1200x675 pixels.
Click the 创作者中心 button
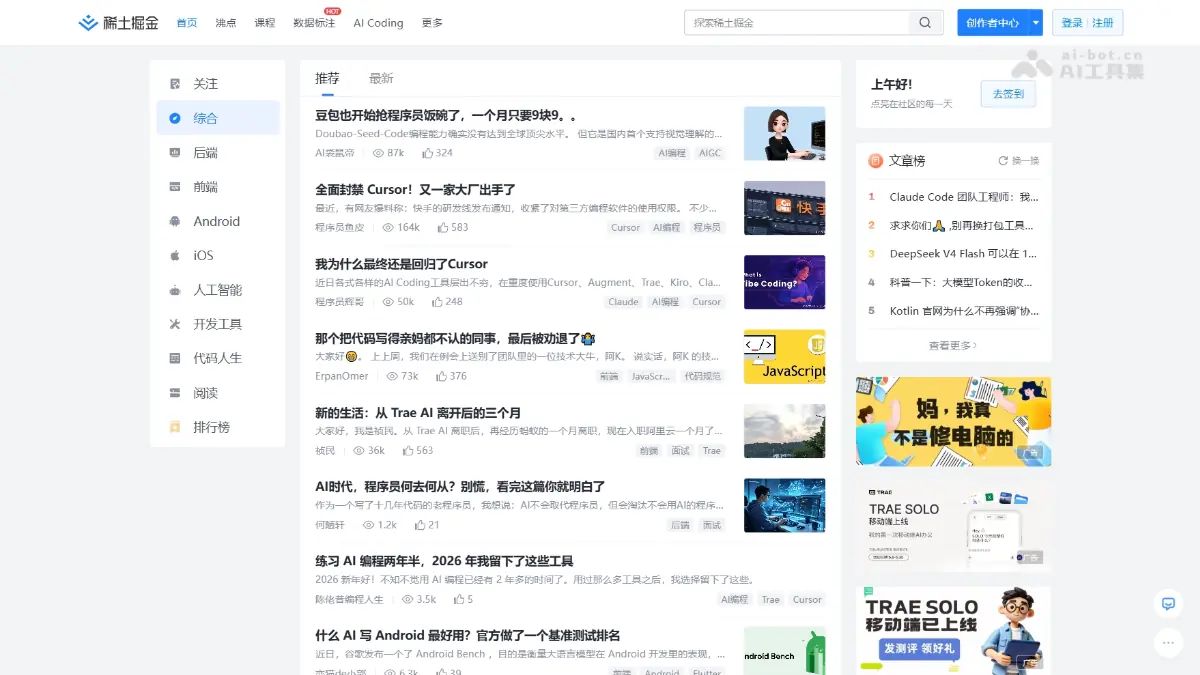(x=993, y=23)
